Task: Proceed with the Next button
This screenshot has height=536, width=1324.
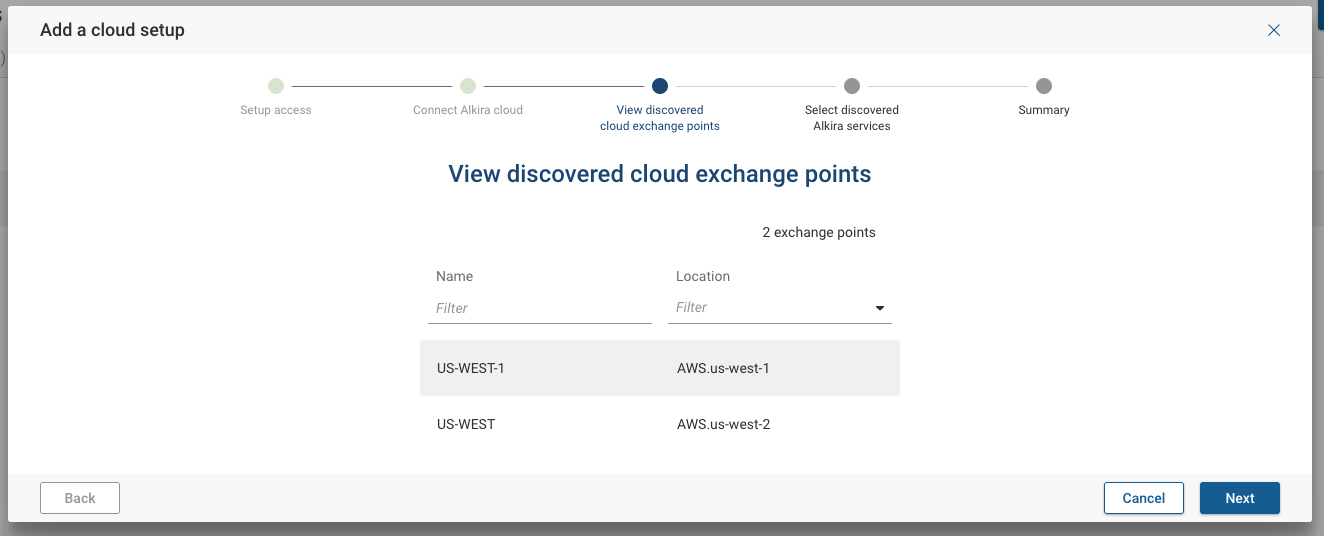Action: pos(1240,498)
